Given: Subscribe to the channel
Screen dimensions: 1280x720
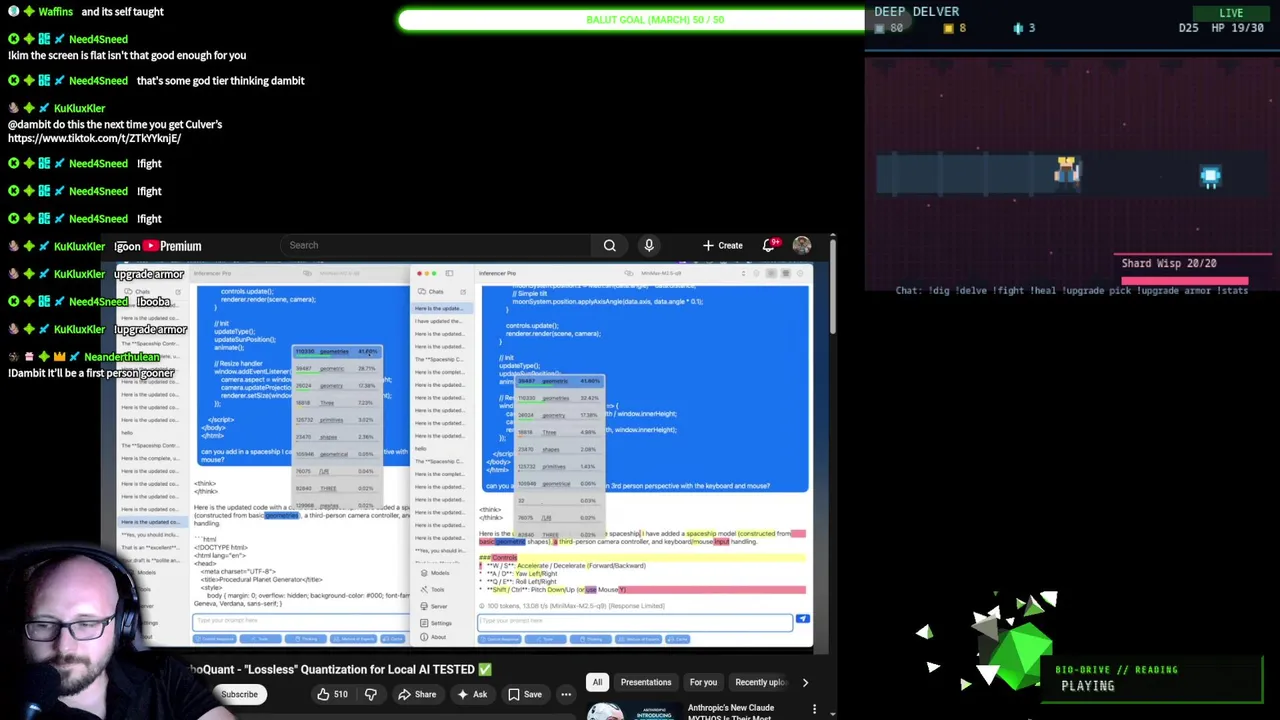Looking at the screenshot, I should pos(239,694).
